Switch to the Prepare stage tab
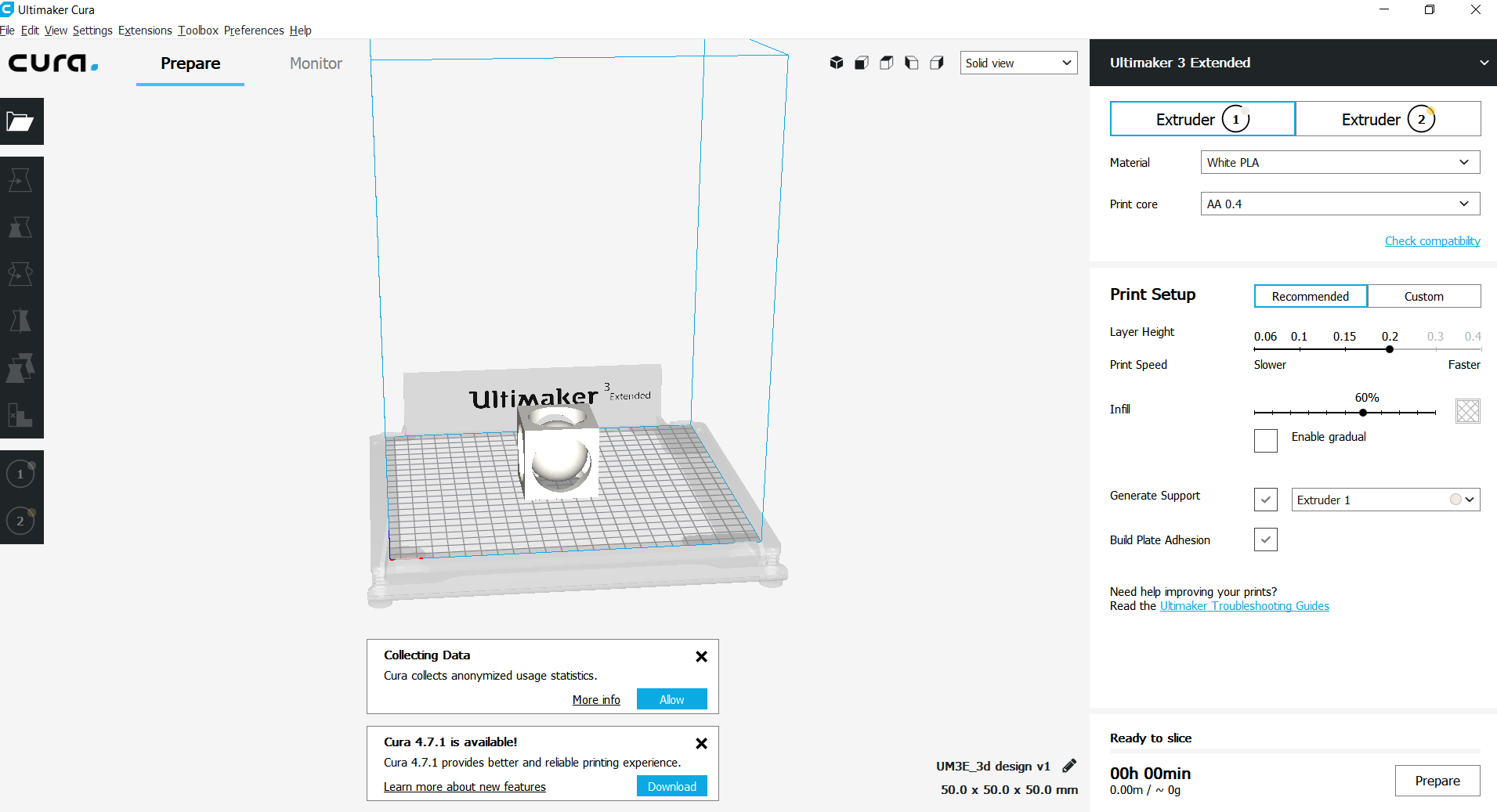The height and width of the screenshot is (812, 1497). [190, 63]
